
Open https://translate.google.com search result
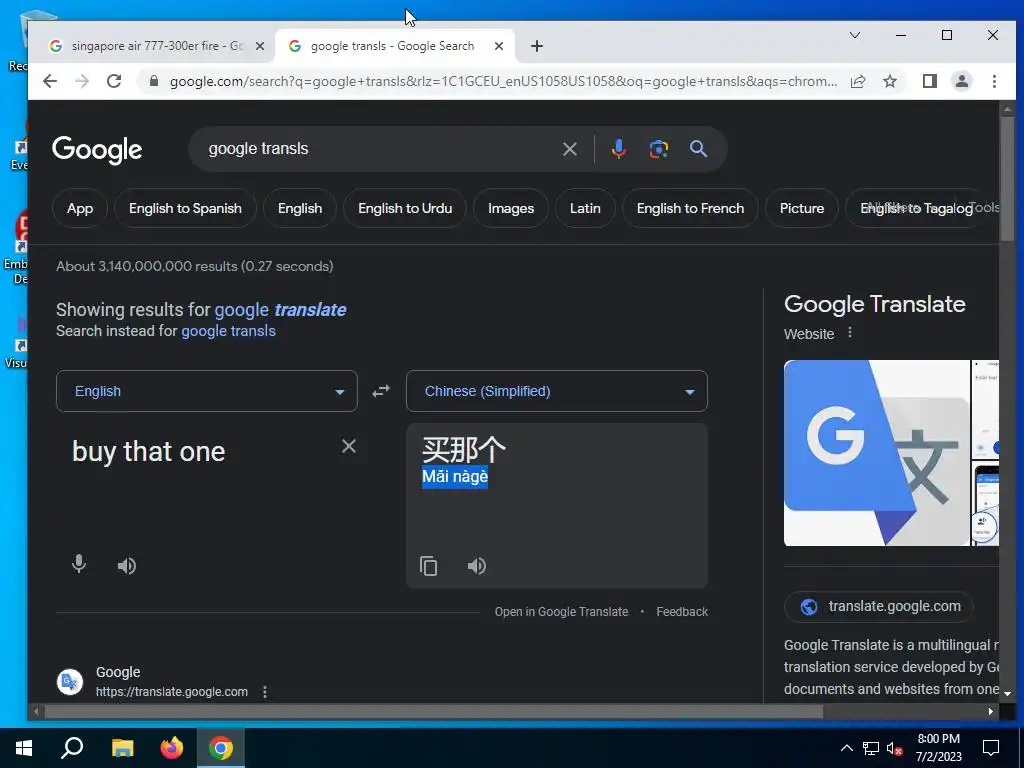[x=172, y=692]
